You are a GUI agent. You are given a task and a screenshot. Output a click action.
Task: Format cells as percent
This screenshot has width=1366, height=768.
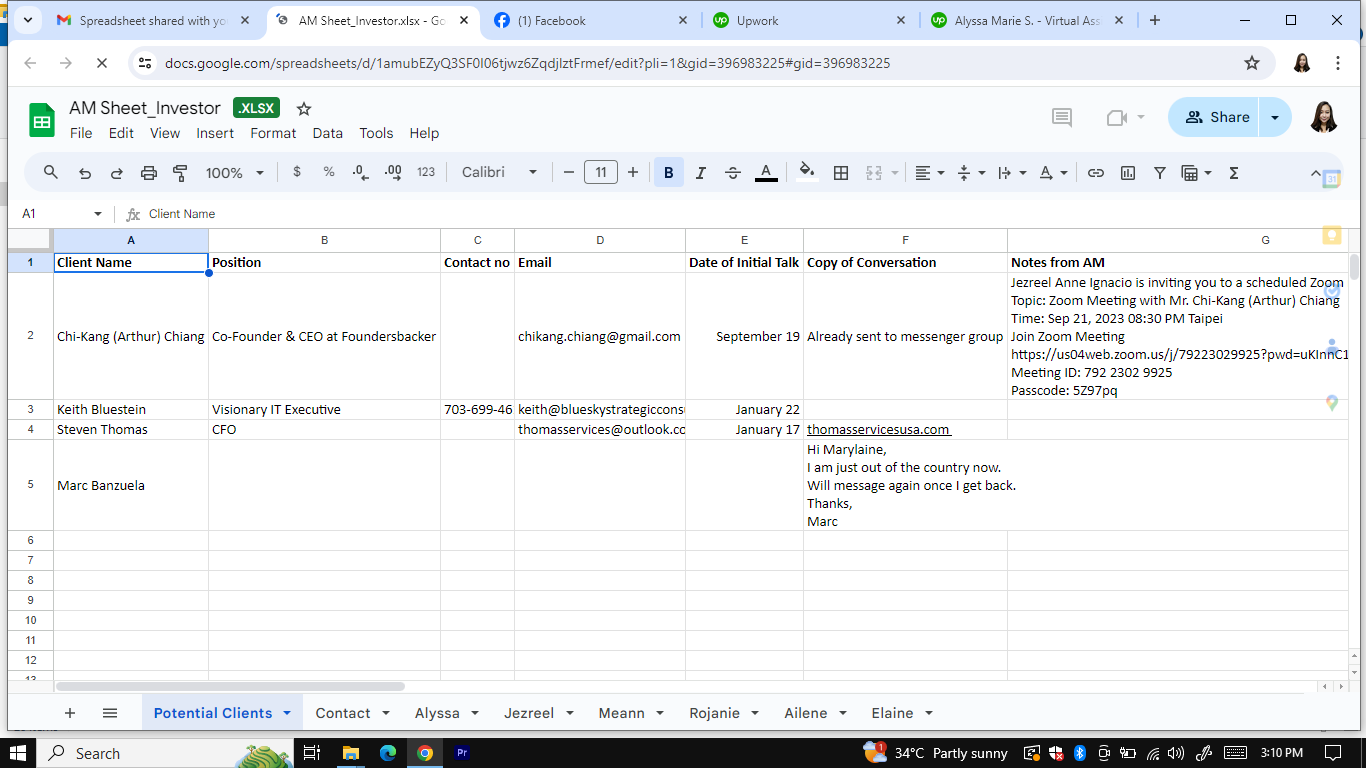329,172
